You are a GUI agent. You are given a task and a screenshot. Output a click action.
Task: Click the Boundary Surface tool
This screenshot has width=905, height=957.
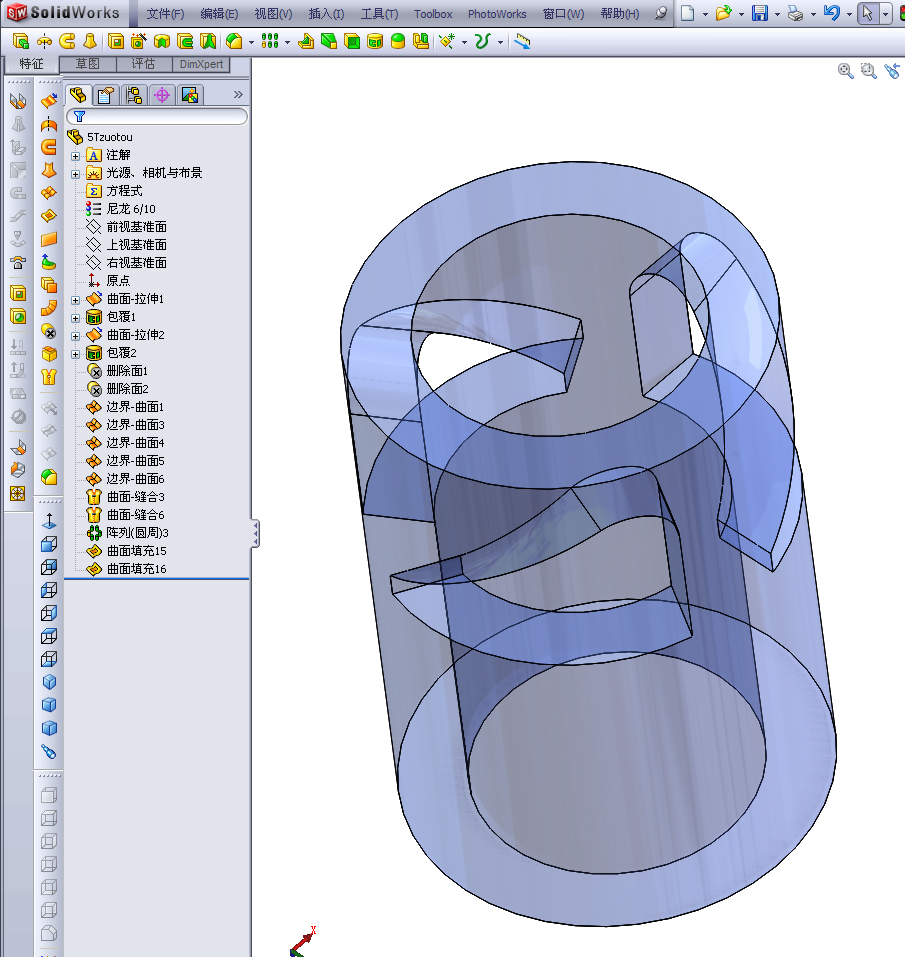tap(49, 193)
